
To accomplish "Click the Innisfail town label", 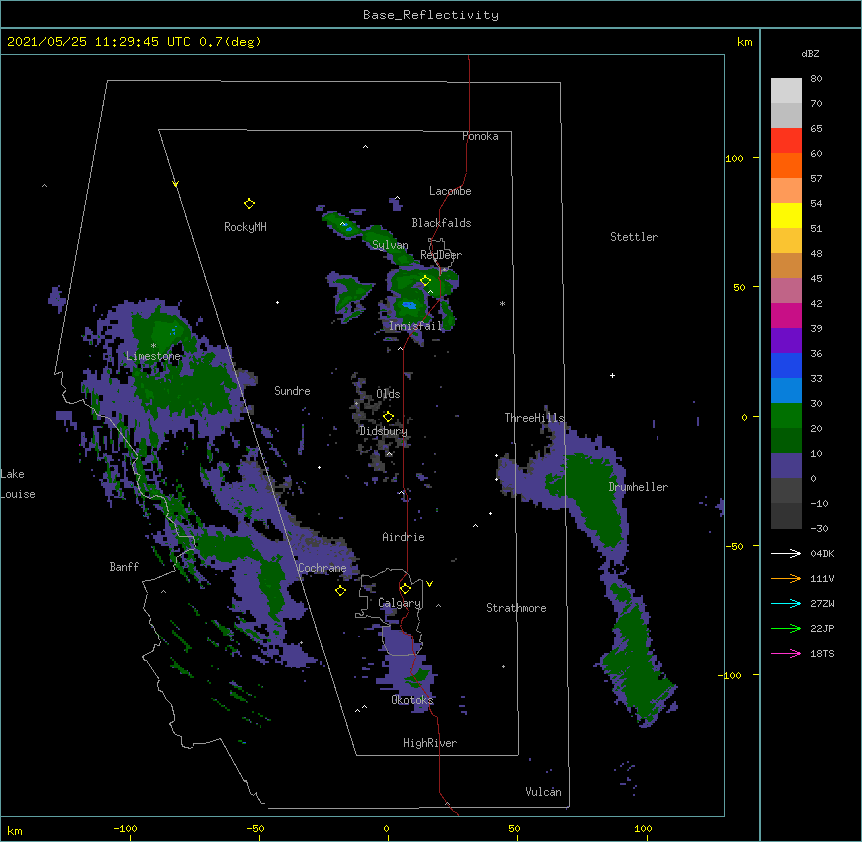I will [416, 326].
